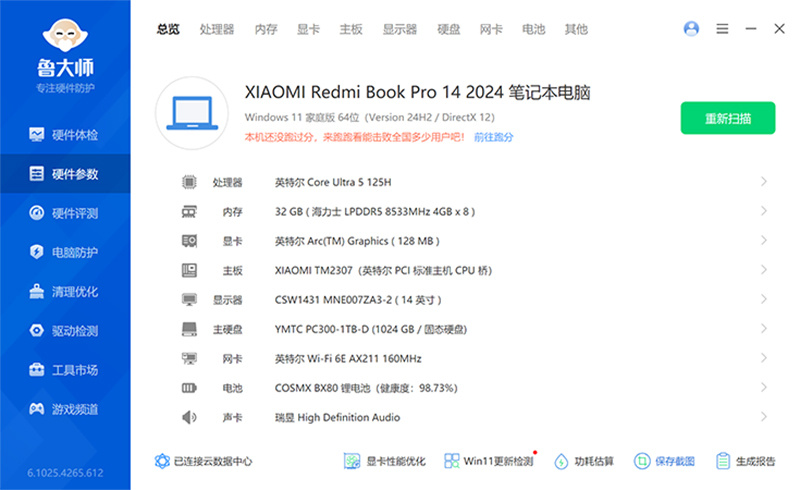Screen dimensions: 800x490
Task: Click the Windows 11 家庭版 64位 version line
Action: (369, 117)
